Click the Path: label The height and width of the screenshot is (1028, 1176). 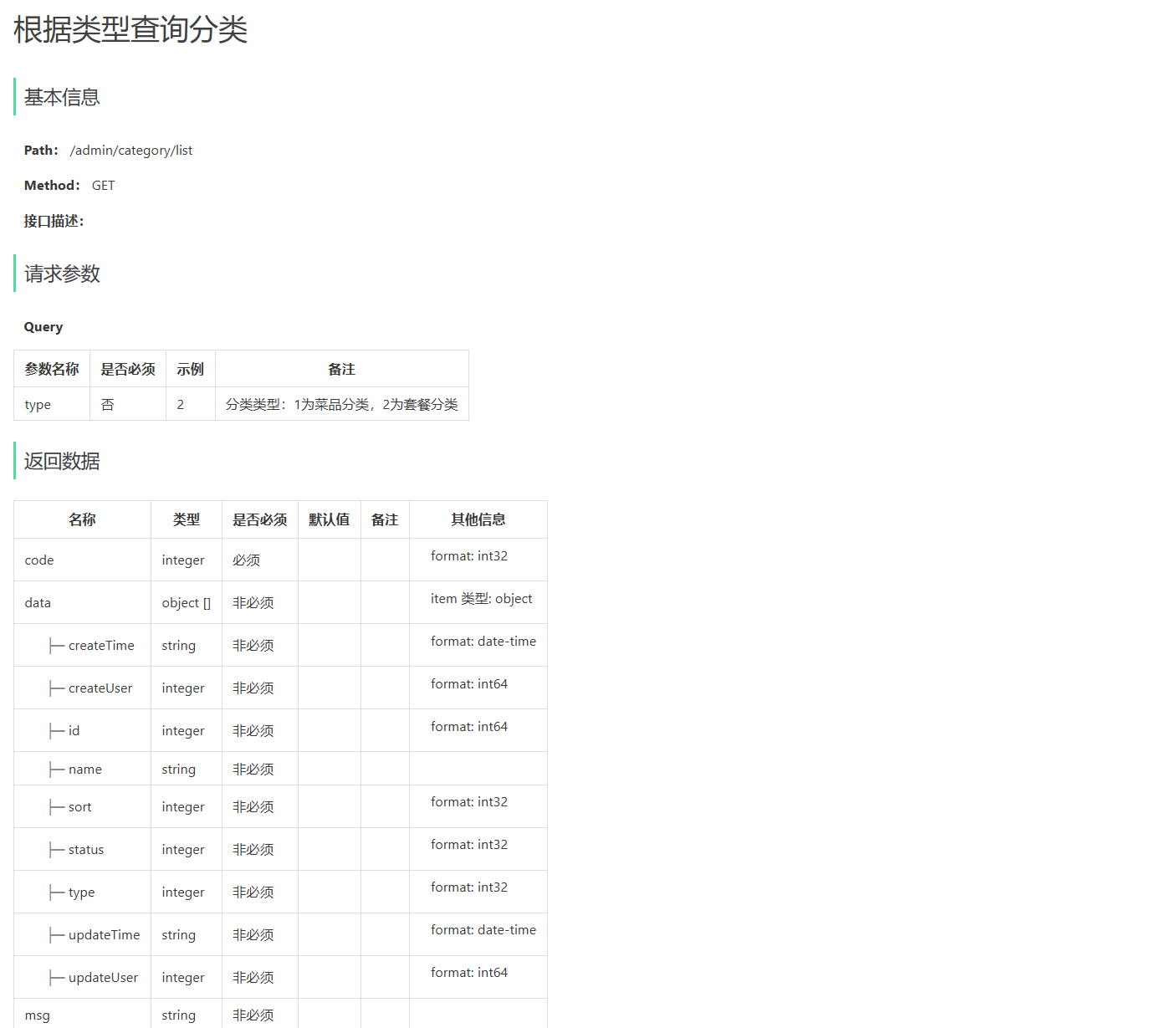[x=42, y=151]
